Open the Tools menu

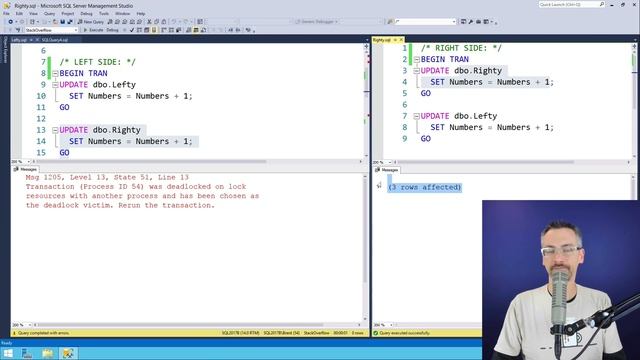[x=104, y=13]
